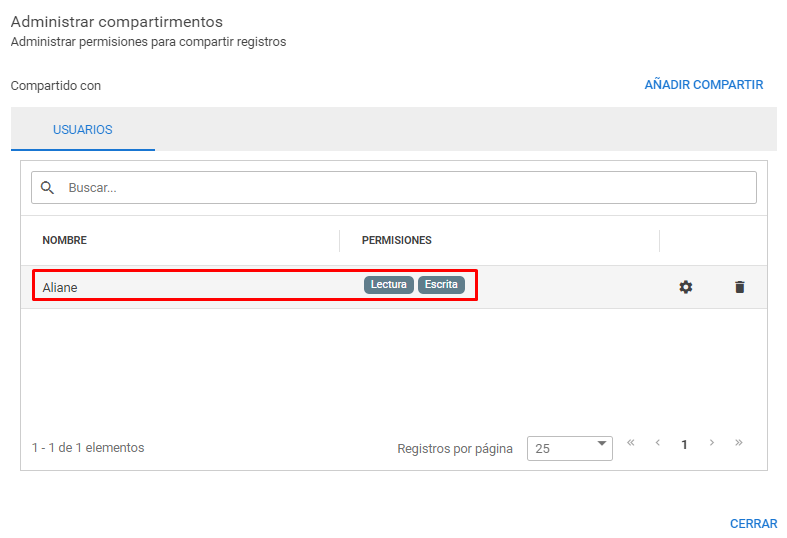Go to next page arrow
Viewport: 787px width, 538px height.
[x=712, y=443]
